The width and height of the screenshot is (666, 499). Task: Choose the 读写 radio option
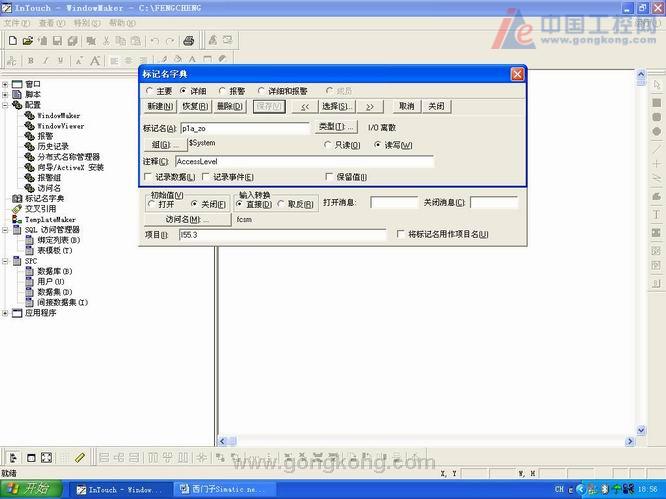point(377,145)
